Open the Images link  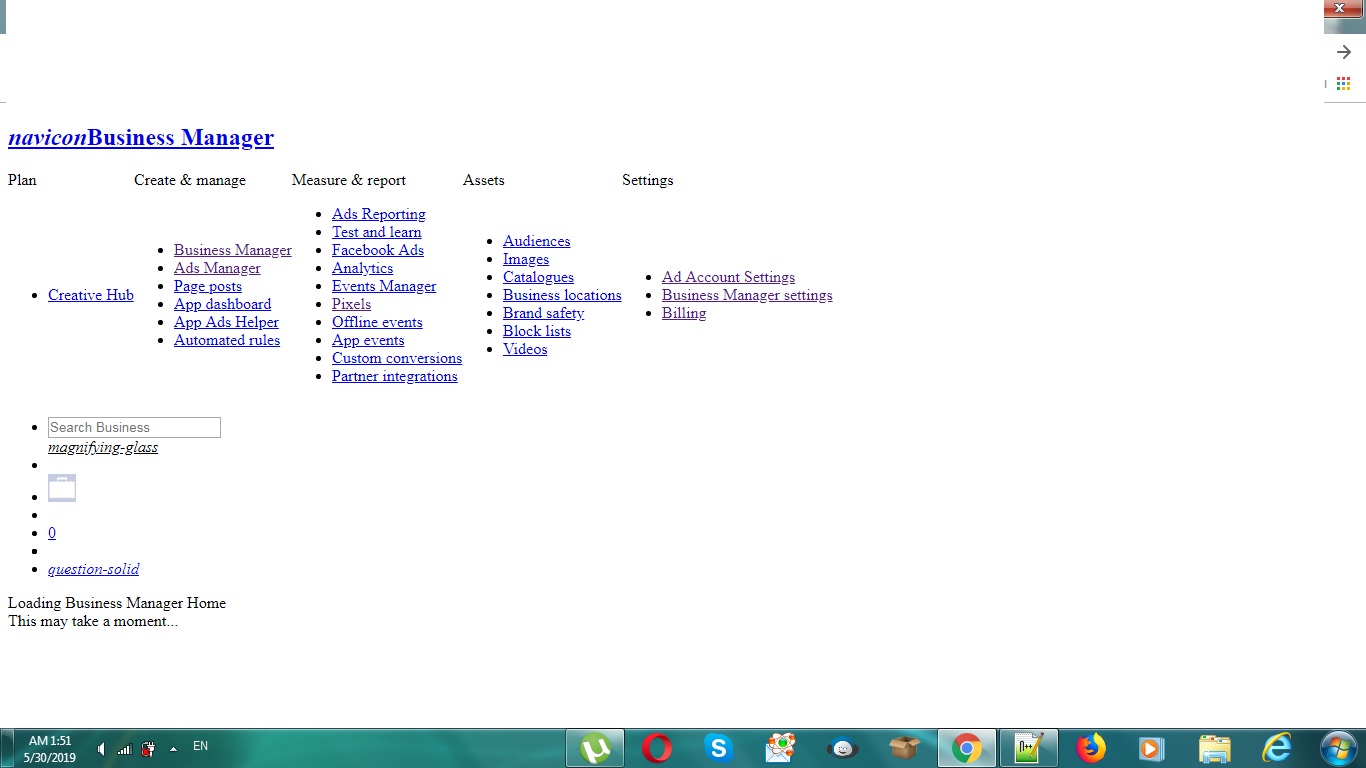[x=526, y=259]
